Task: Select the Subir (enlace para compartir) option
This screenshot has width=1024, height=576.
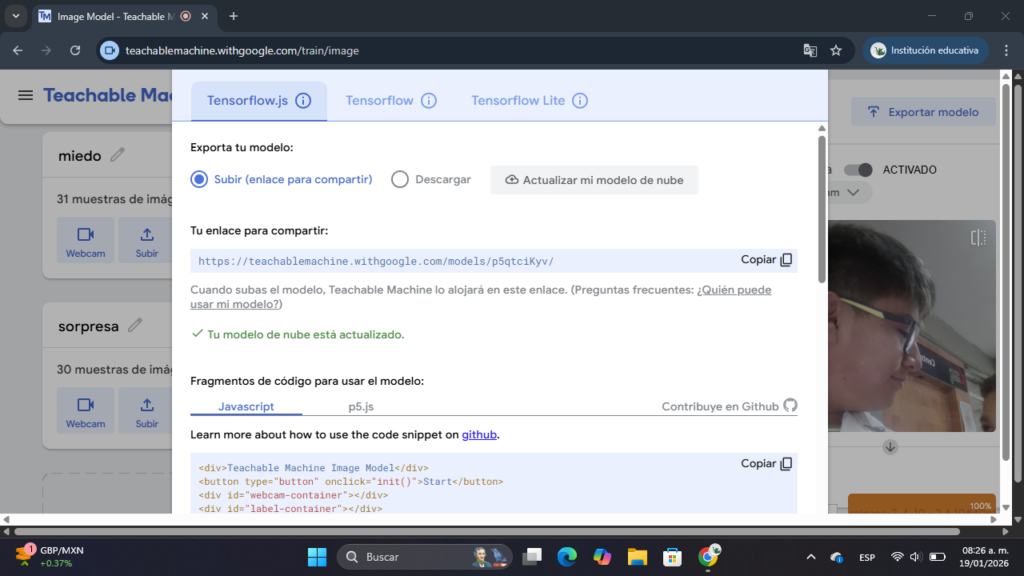Action: click(199, 180)
